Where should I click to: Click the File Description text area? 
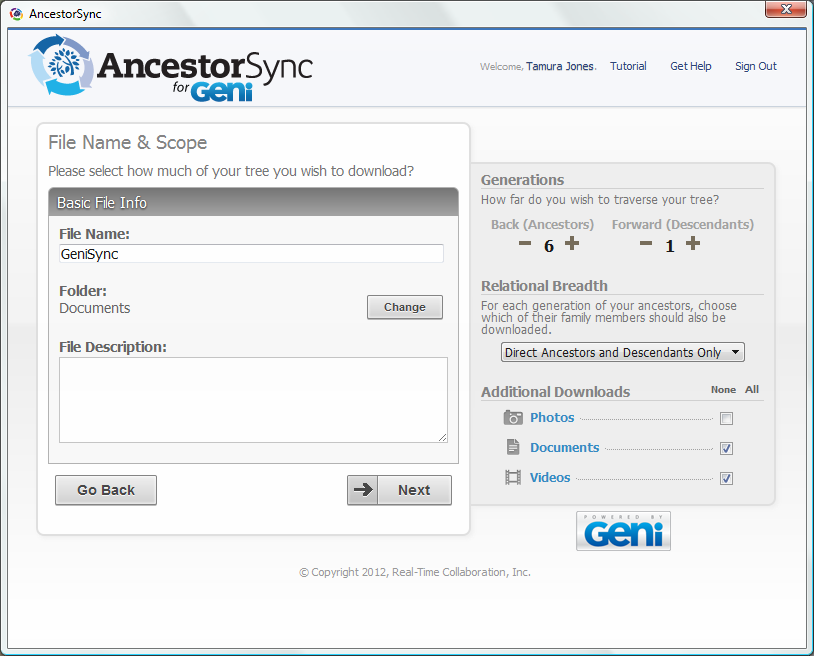(x=253, y=400)
